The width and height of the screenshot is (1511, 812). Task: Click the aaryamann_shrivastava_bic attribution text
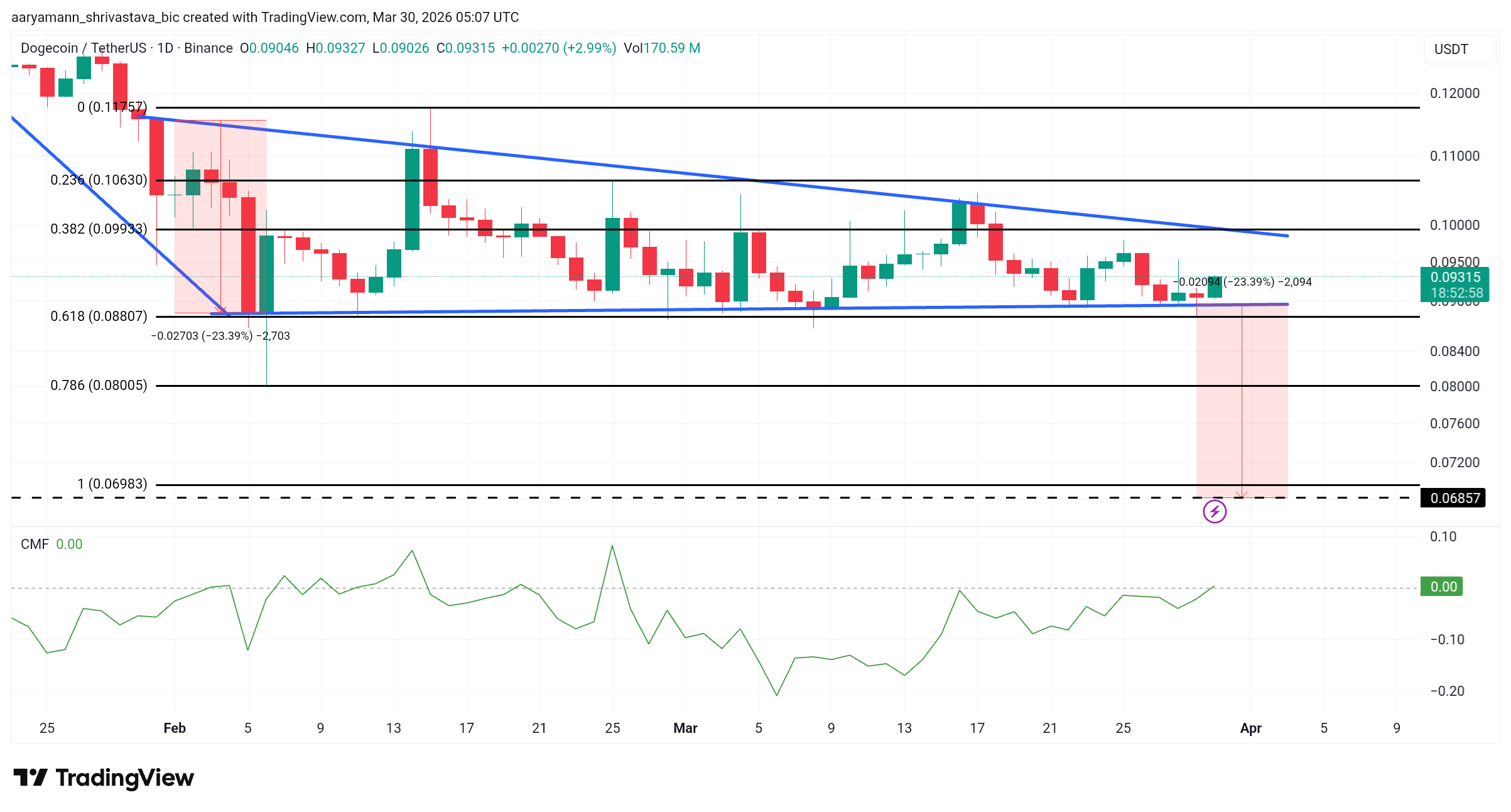[x=94, y=17]
